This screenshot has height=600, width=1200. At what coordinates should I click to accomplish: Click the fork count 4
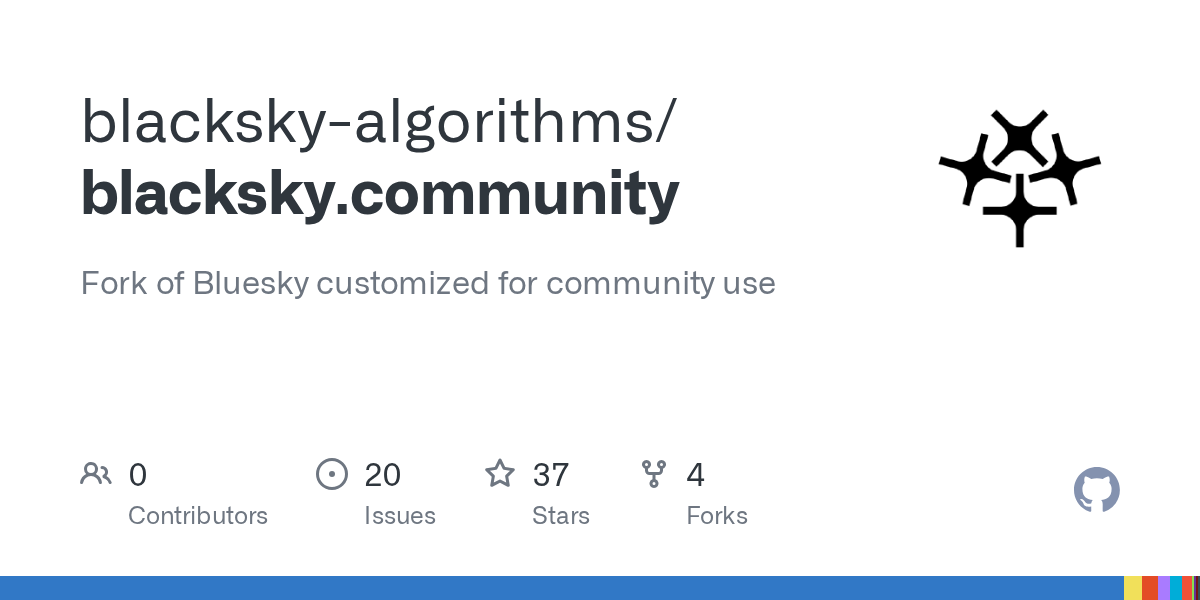[696, 475]
